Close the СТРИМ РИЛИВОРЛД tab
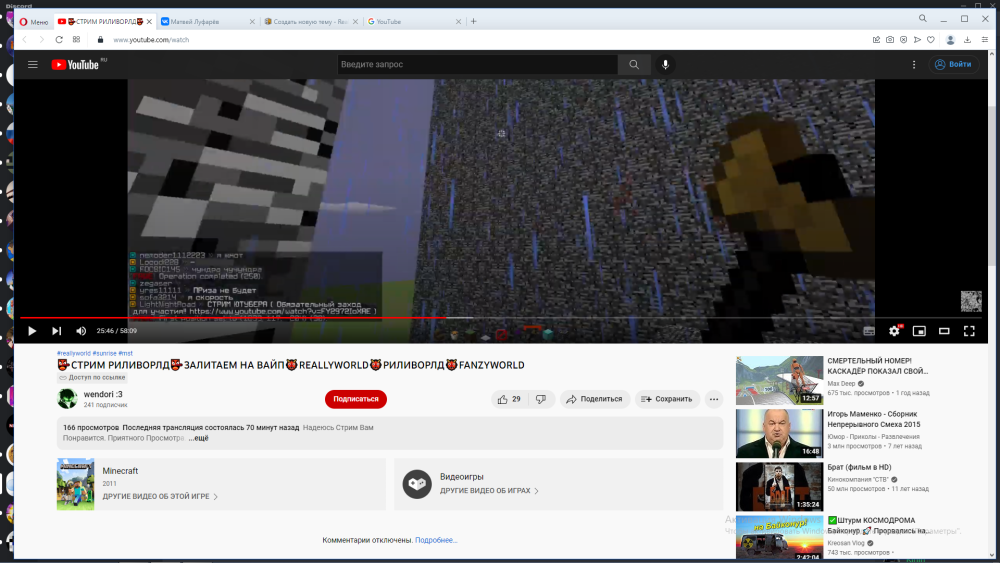The width and height of the screenshot is (1000, 563). [x=149, y=22]
